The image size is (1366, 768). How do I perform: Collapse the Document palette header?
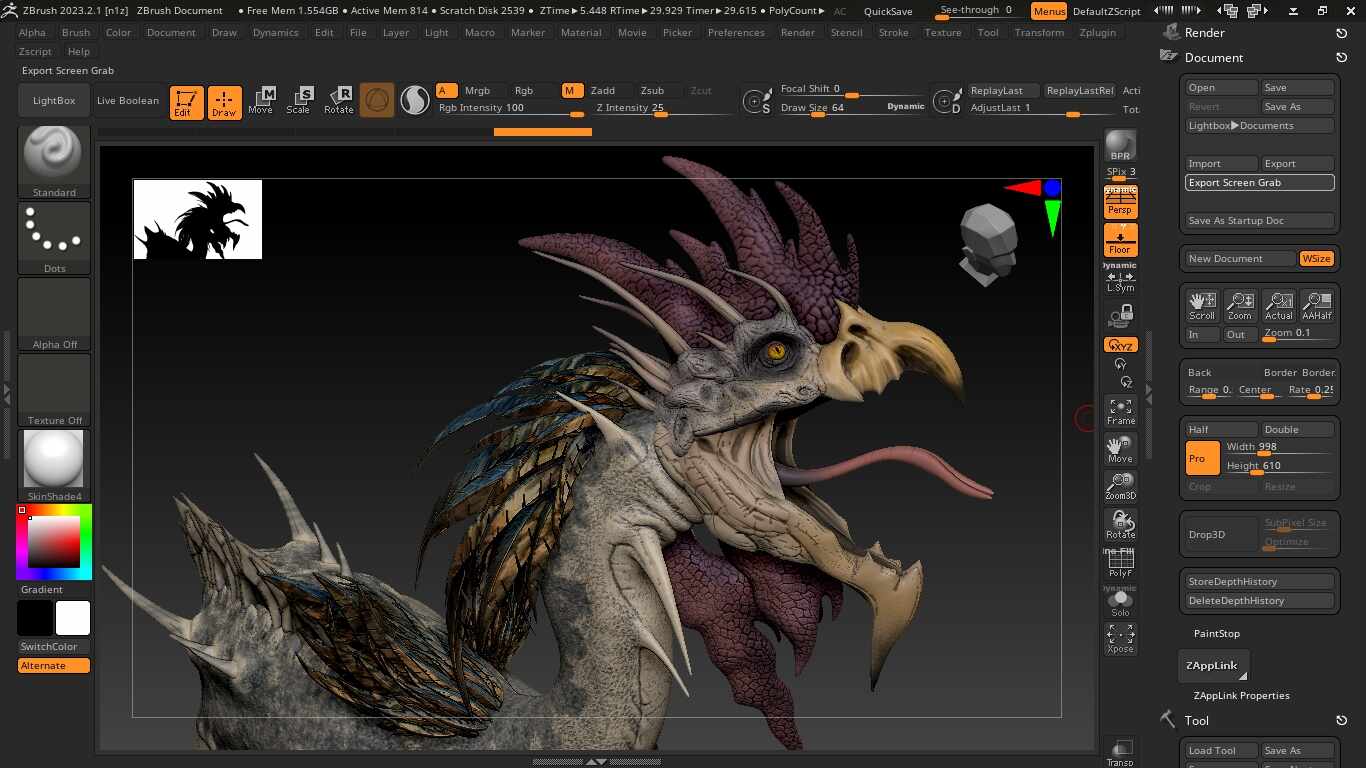[1213, 57]
